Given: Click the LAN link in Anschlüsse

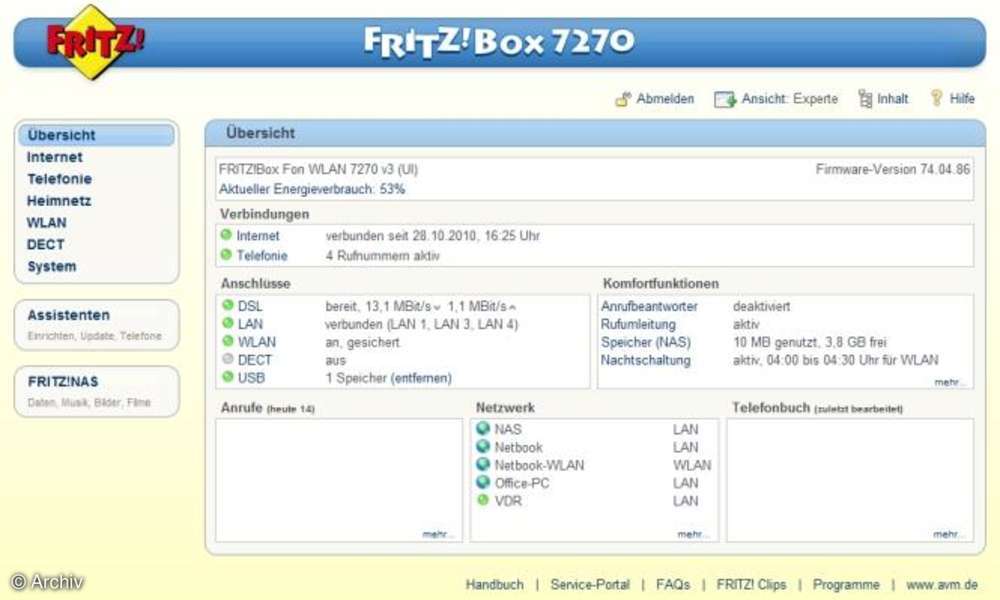Looking at the screenshot, I should coord(250,324).
